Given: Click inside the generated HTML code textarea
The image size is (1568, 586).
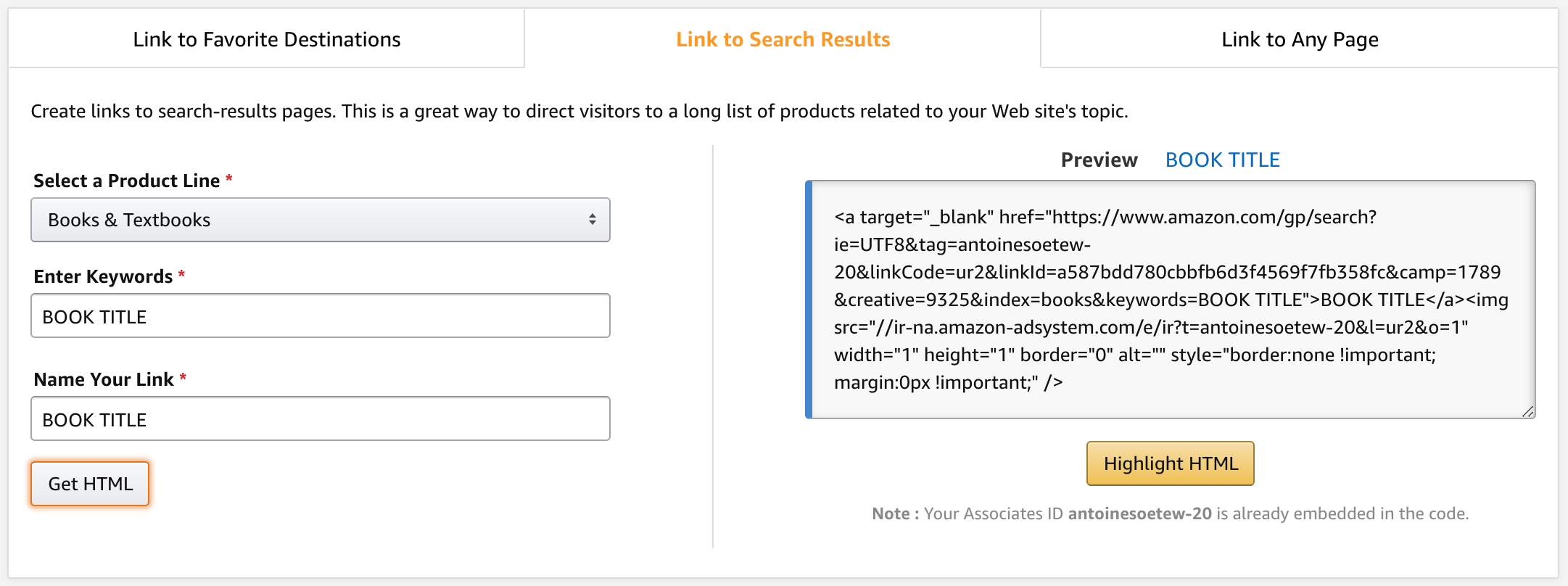Looking at the screenshot, I should pos(1171,300).
